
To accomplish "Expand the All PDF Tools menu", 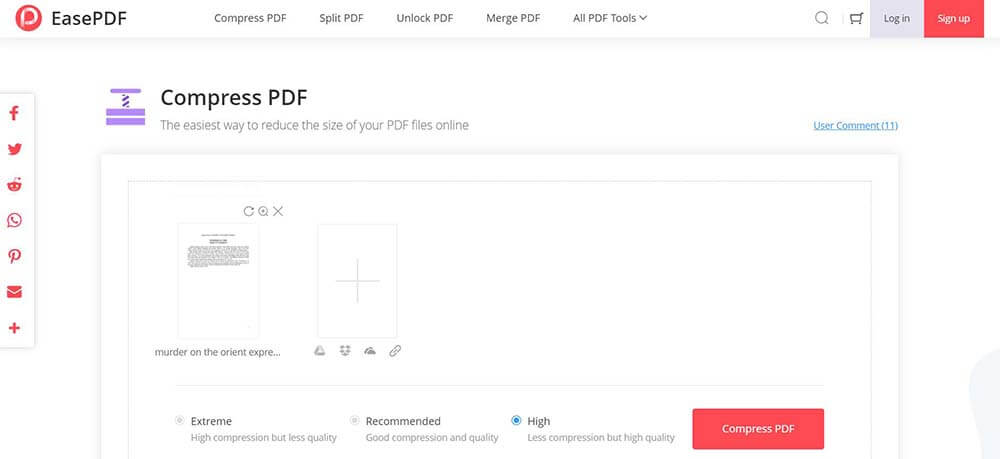I will [x=610, y=18].
